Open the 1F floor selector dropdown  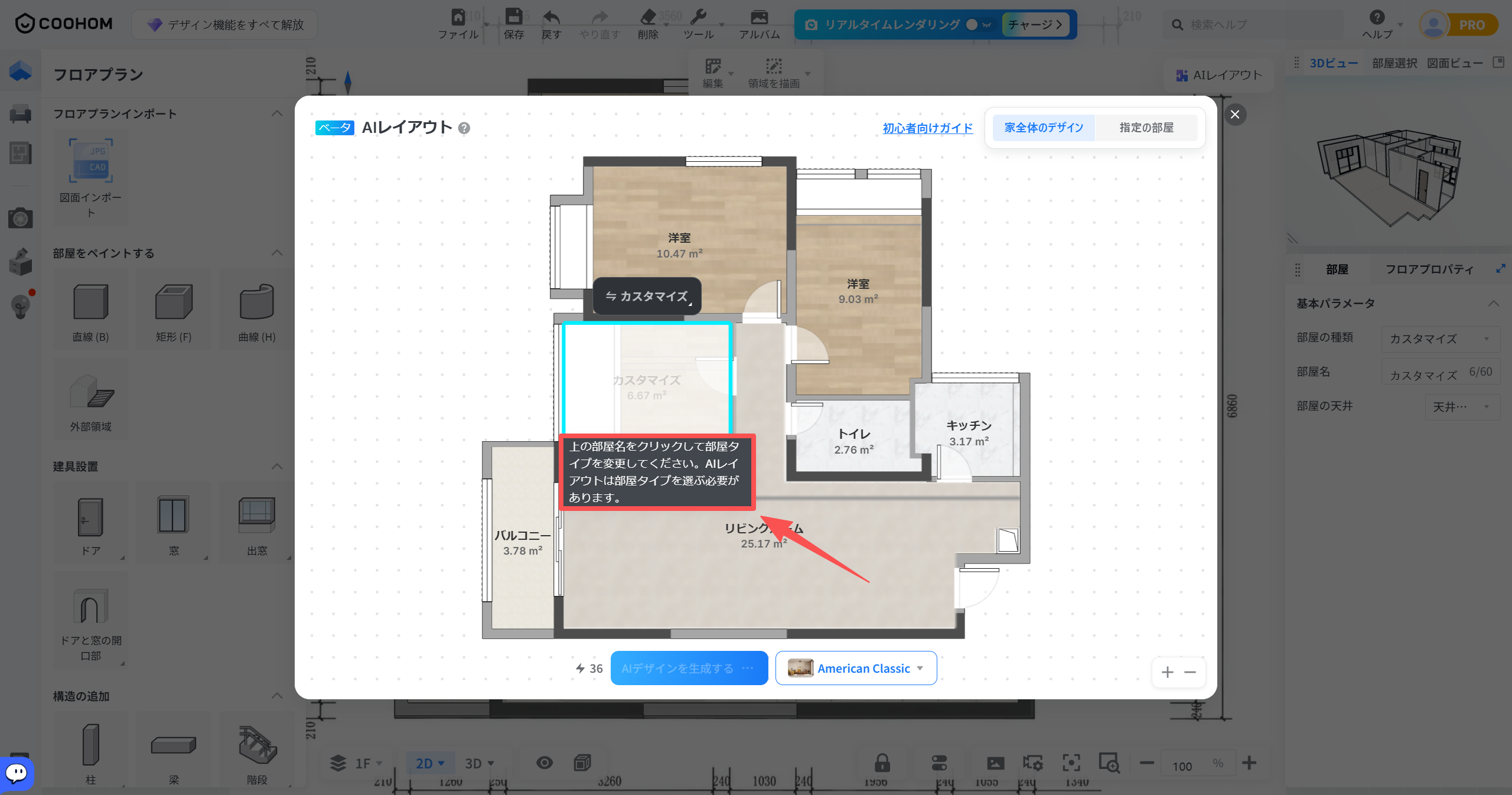356,763
